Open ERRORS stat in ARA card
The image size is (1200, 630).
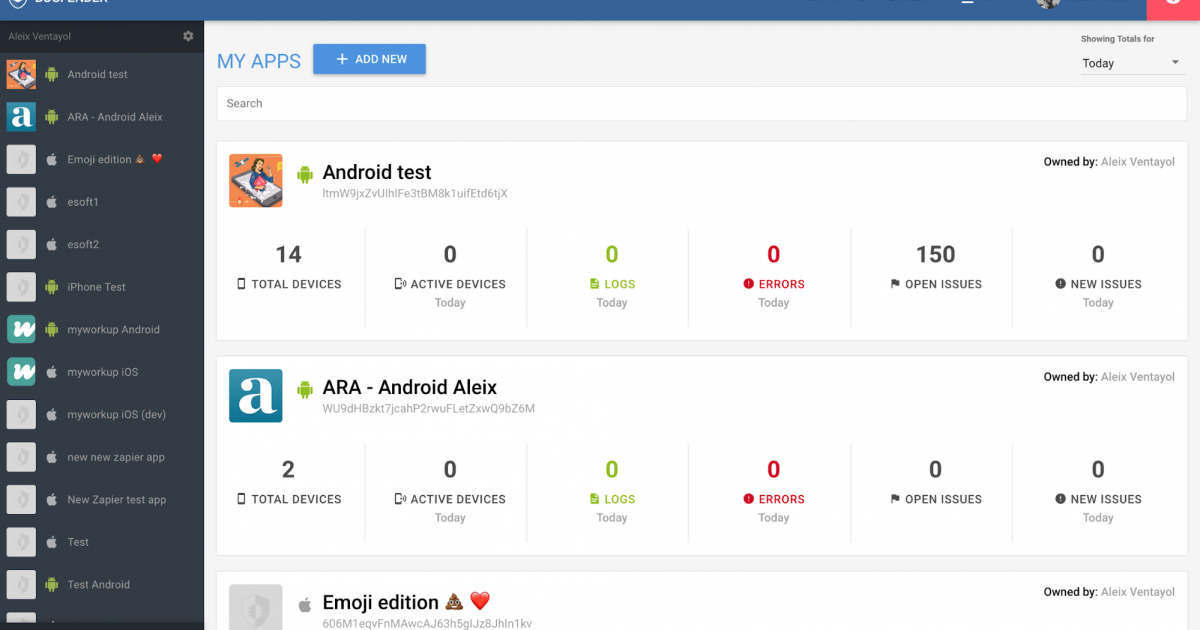(x=774, y=491)
